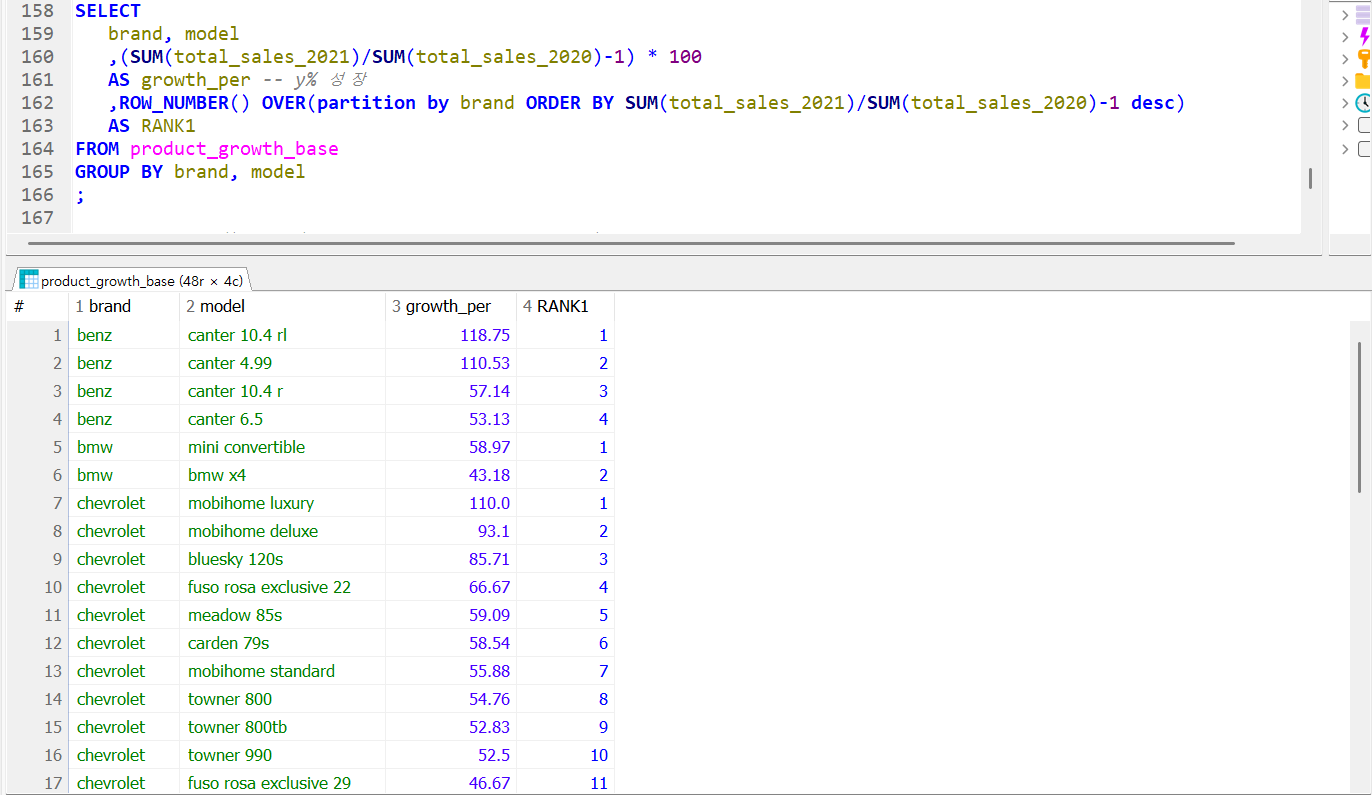Select the brand cell 'bmw' in row 5
The width and height of the screenshot is (1372, 795).
[x=124, y=447]
